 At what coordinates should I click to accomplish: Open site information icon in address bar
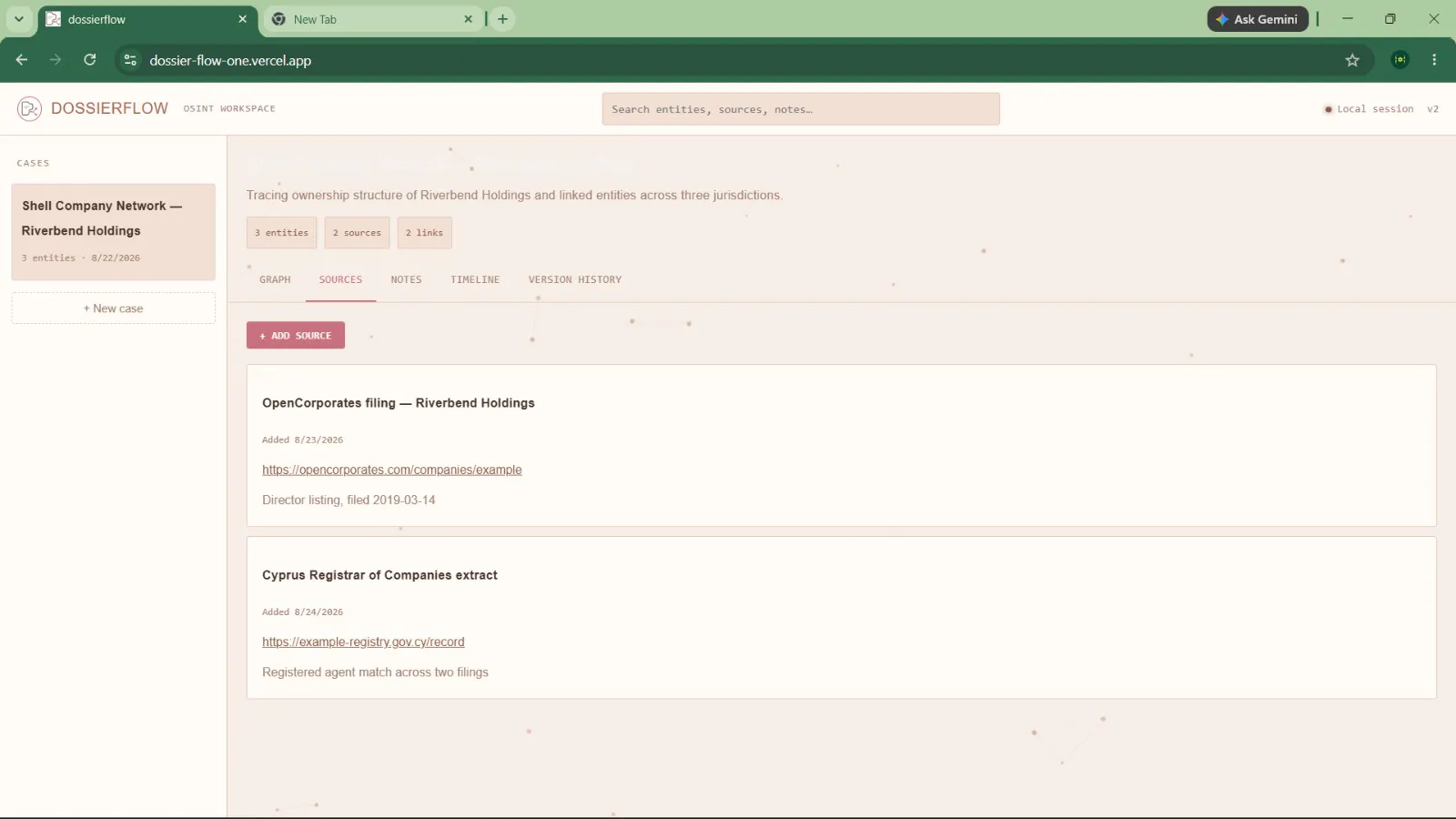pyautogui.click(x=130, y=60)
